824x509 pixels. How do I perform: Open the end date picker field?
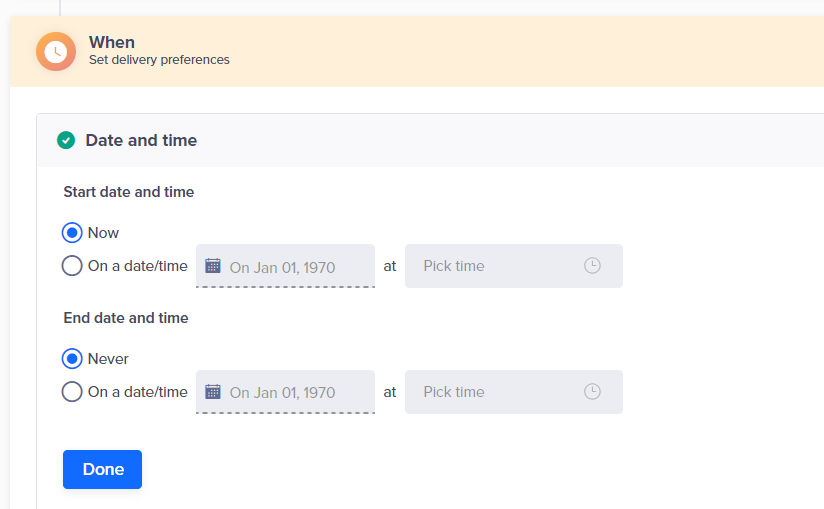[x=285, y=392]
